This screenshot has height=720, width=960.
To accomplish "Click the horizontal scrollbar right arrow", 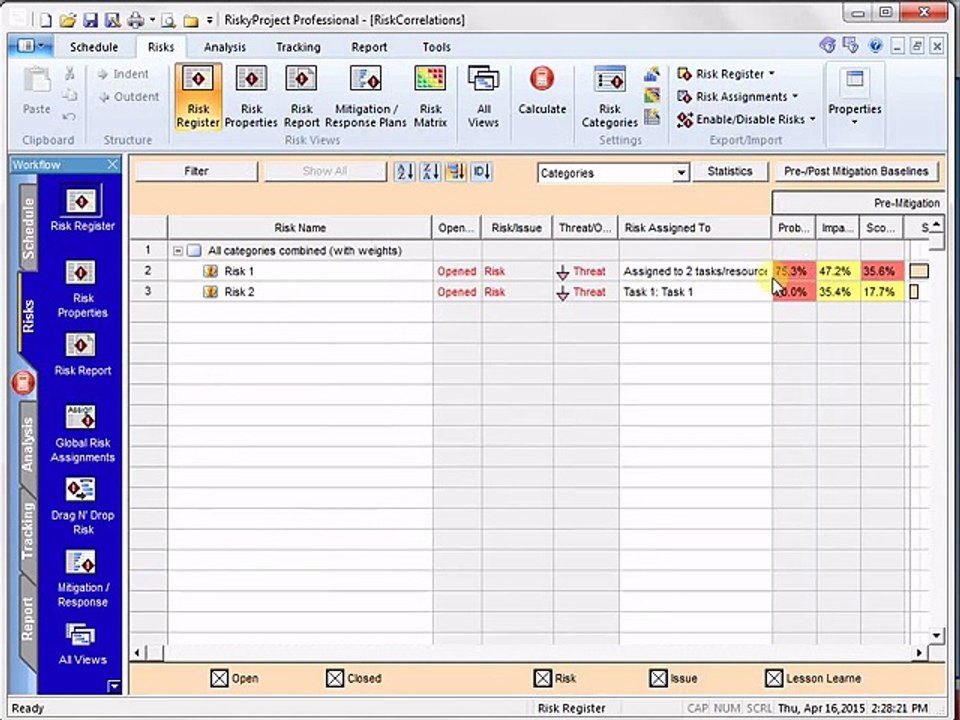I will tap(920, 653).
